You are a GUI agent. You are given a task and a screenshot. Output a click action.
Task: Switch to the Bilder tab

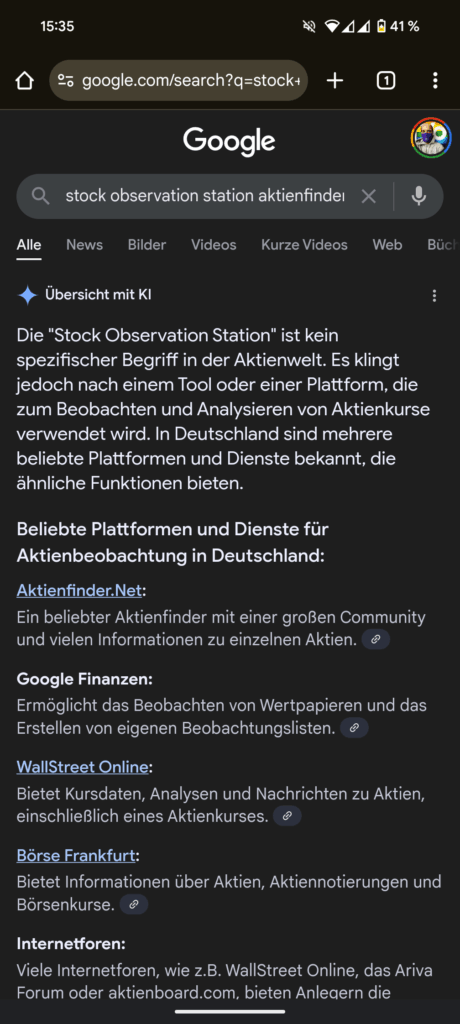tap(147, 245)
